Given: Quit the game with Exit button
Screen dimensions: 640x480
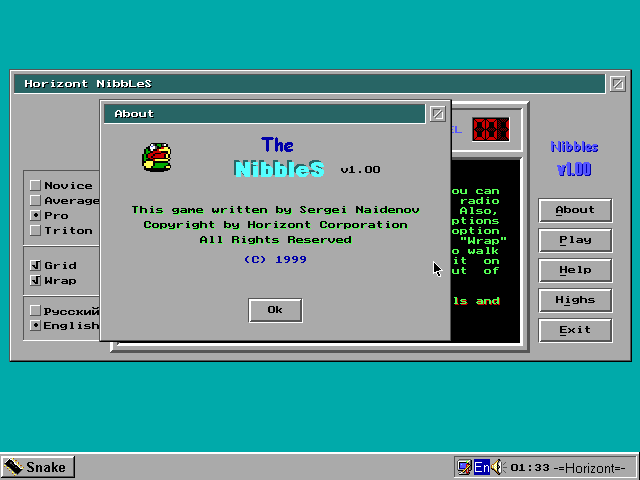Looking at the screenshot, I should click(x=575, y=330).
